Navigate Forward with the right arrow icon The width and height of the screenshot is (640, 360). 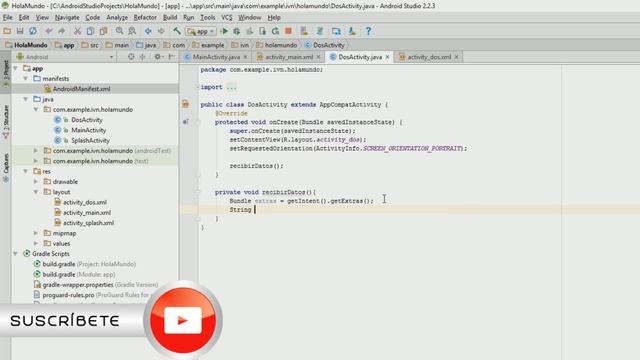tap(161, 31)
